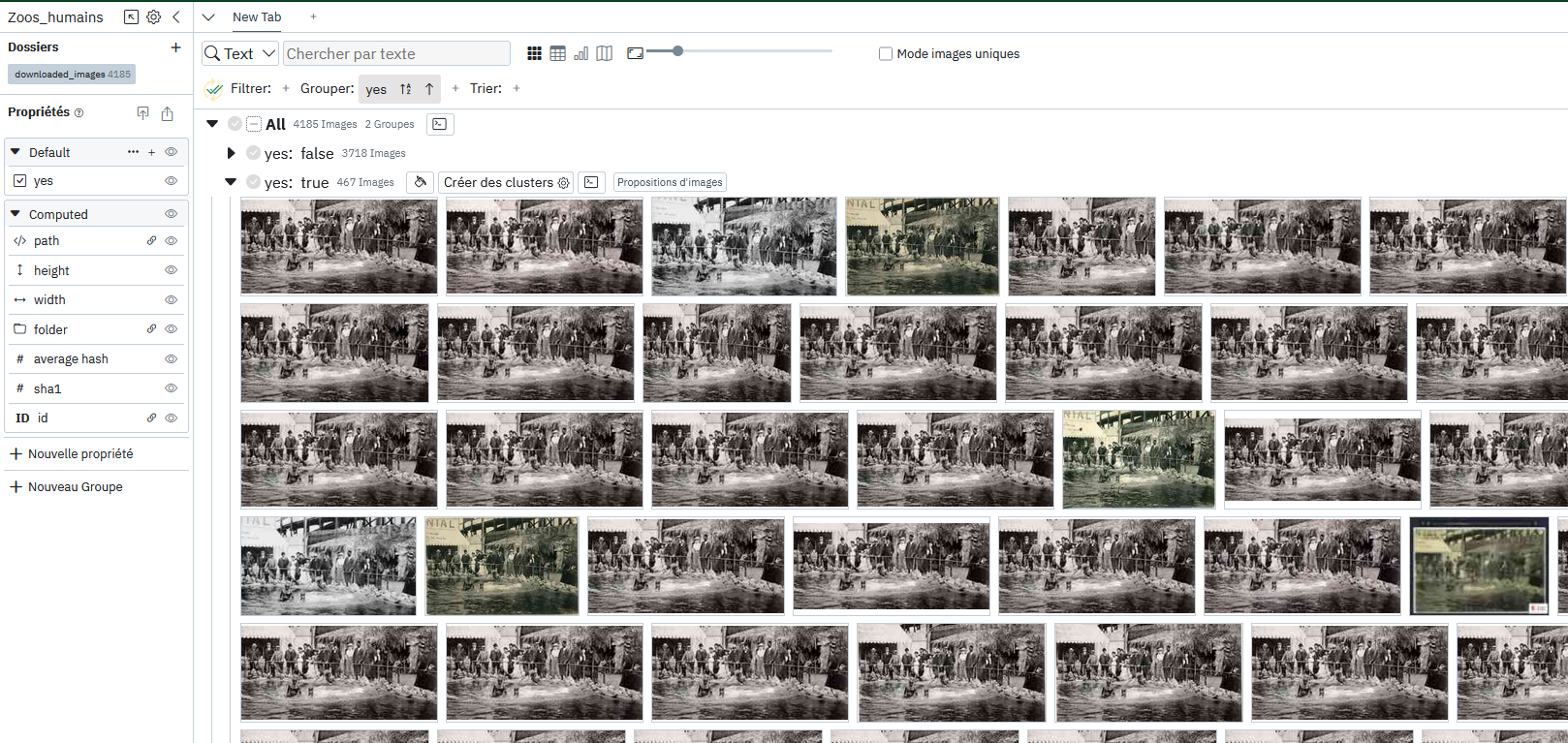Collapse the left sidebar with the chevron
The image size is (1568, 743).
click(176, 16)
